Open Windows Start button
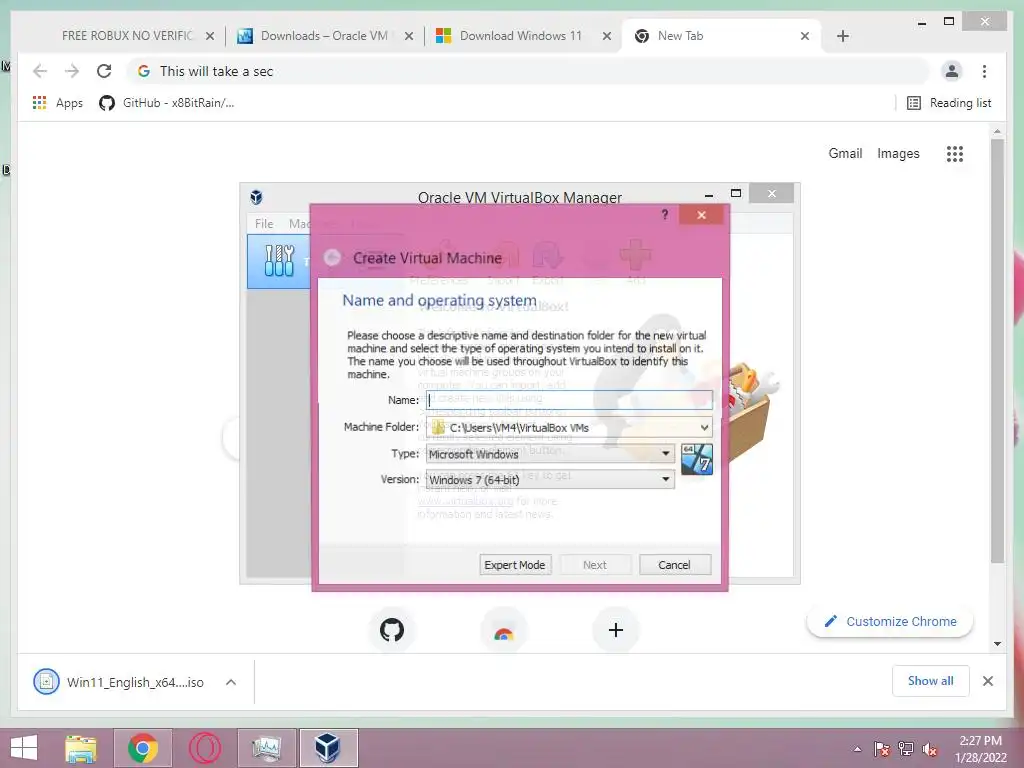 pyautogui.click(x=24, y=748)
